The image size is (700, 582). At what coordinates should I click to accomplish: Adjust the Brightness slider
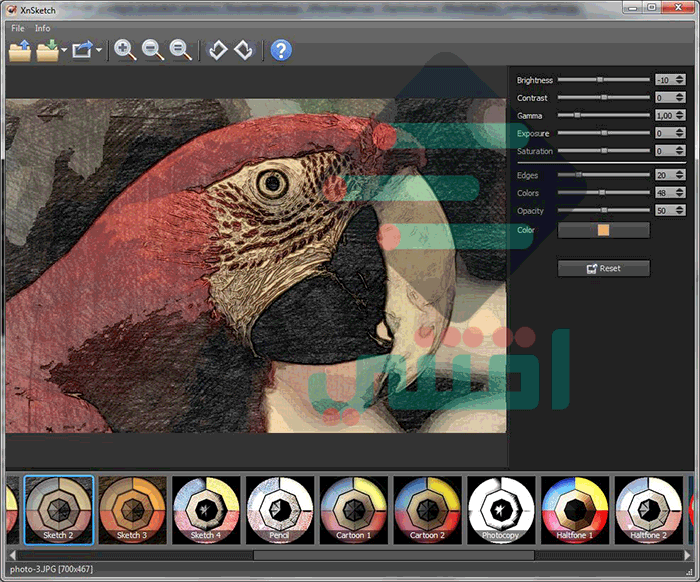604,80
